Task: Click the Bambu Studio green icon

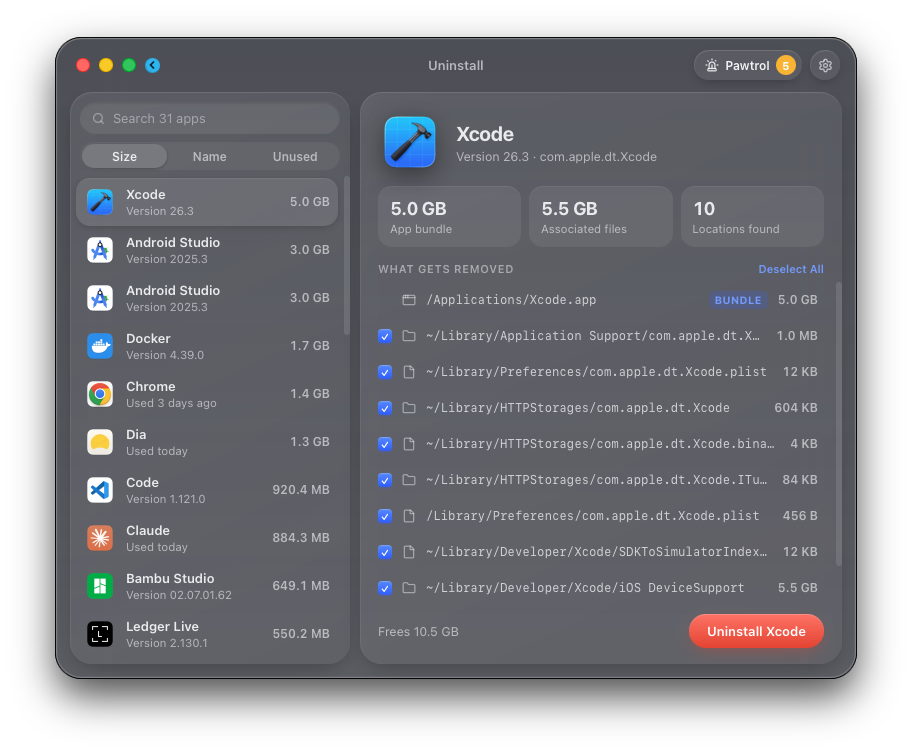Action: 100,586
